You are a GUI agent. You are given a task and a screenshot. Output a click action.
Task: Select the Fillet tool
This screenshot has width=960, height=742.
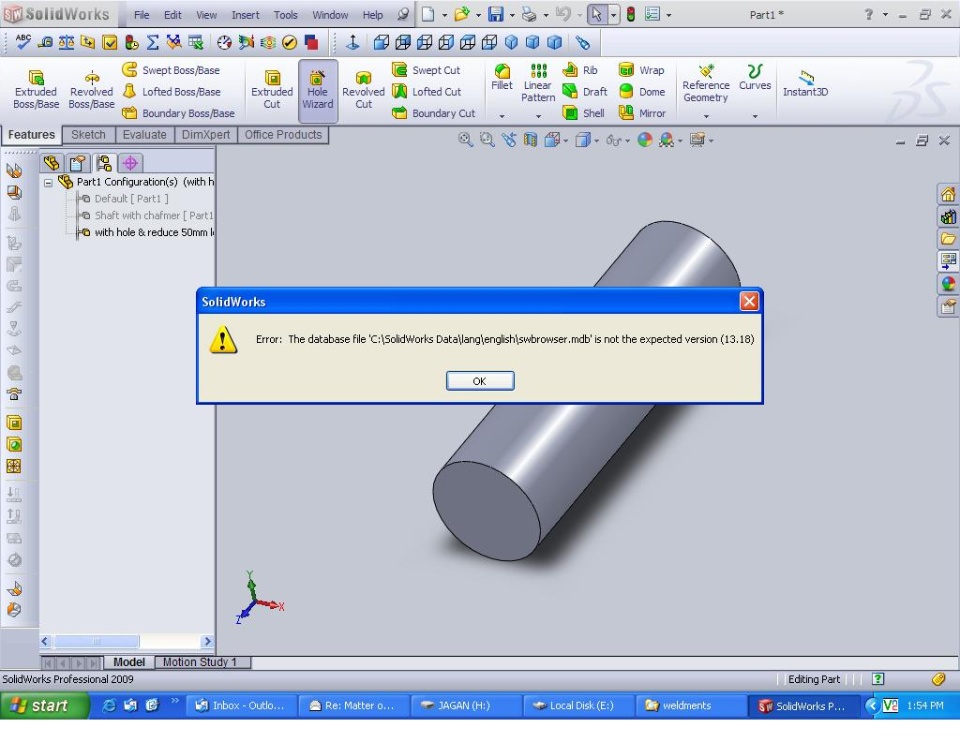click(501, 78)
